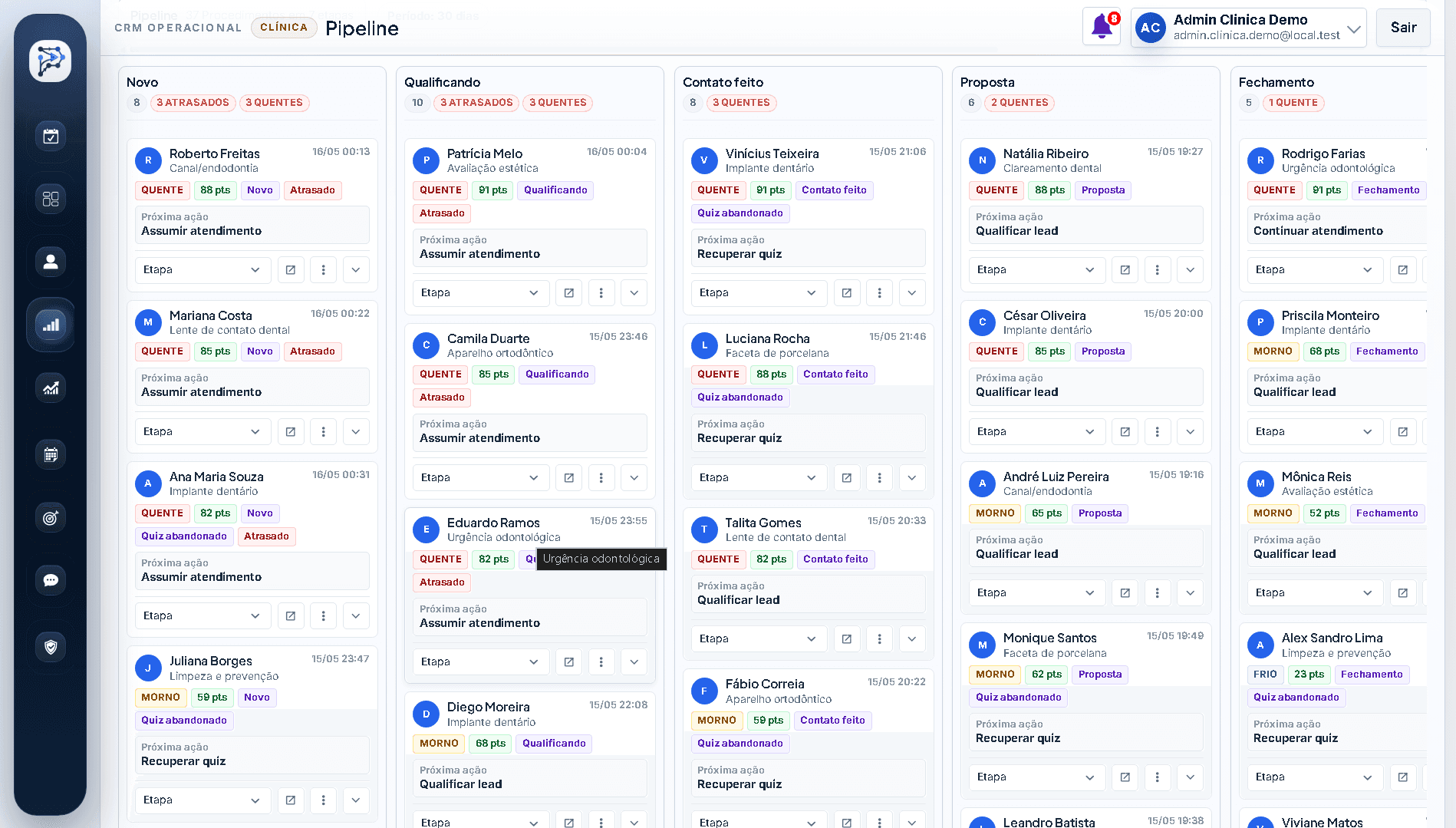Open the calendar-check sidebar icon

51,137
